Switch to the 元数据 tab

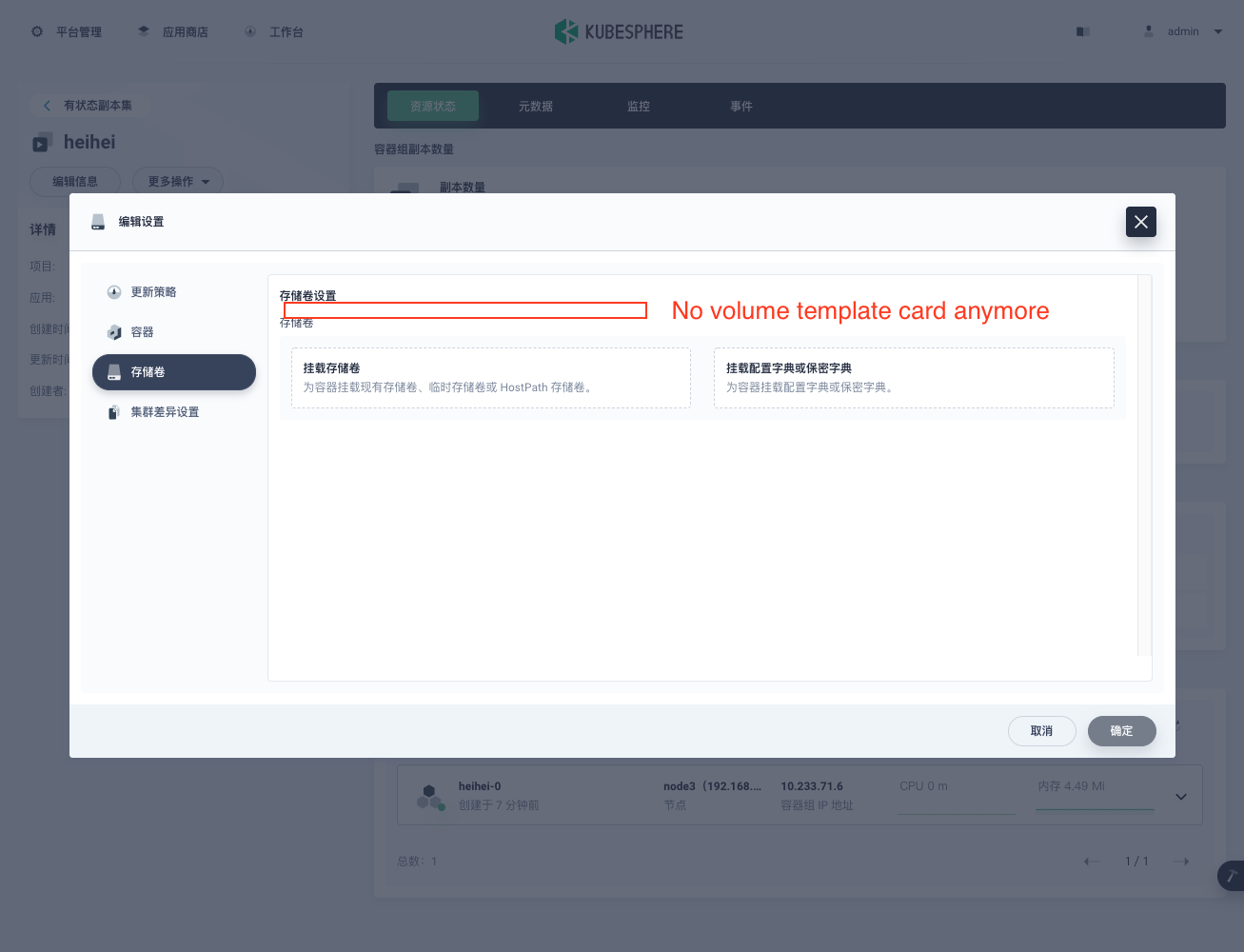(x=535, y=106)
